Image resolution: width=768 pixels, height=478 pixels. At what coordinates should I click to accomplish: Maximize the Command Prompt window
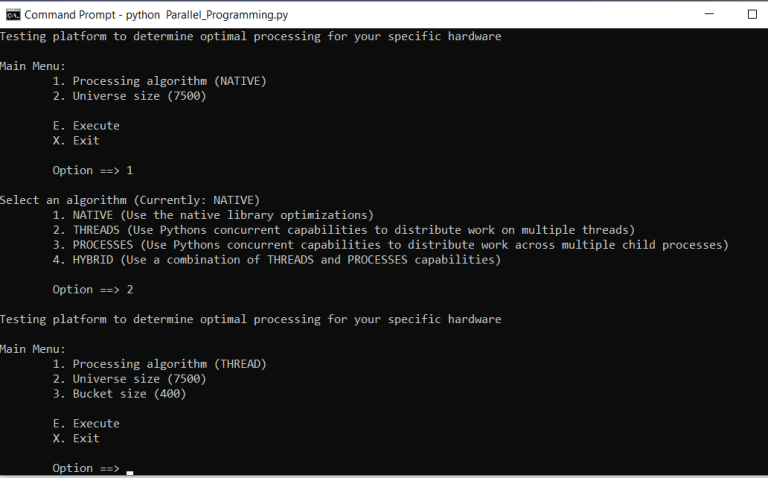click(x=752, y=14)
